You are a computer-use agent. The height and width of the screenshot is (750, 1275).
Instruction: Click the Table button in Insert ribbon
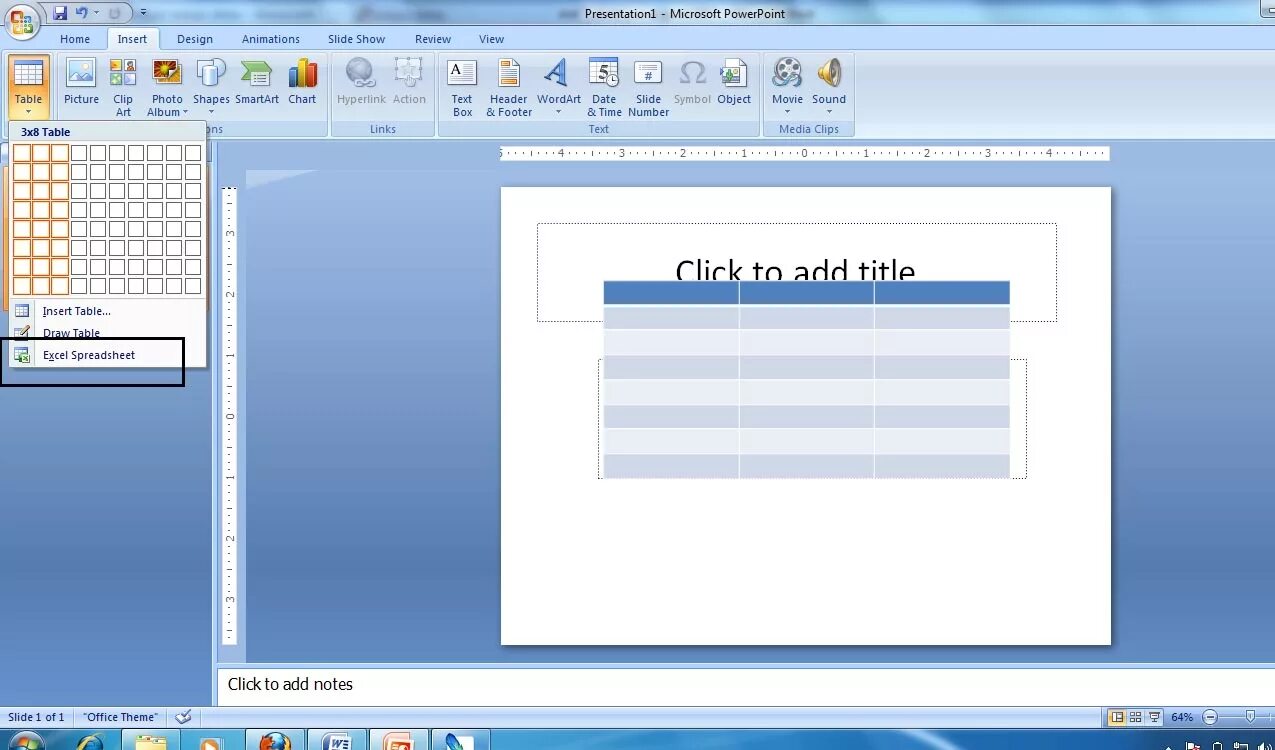point(28,85)
